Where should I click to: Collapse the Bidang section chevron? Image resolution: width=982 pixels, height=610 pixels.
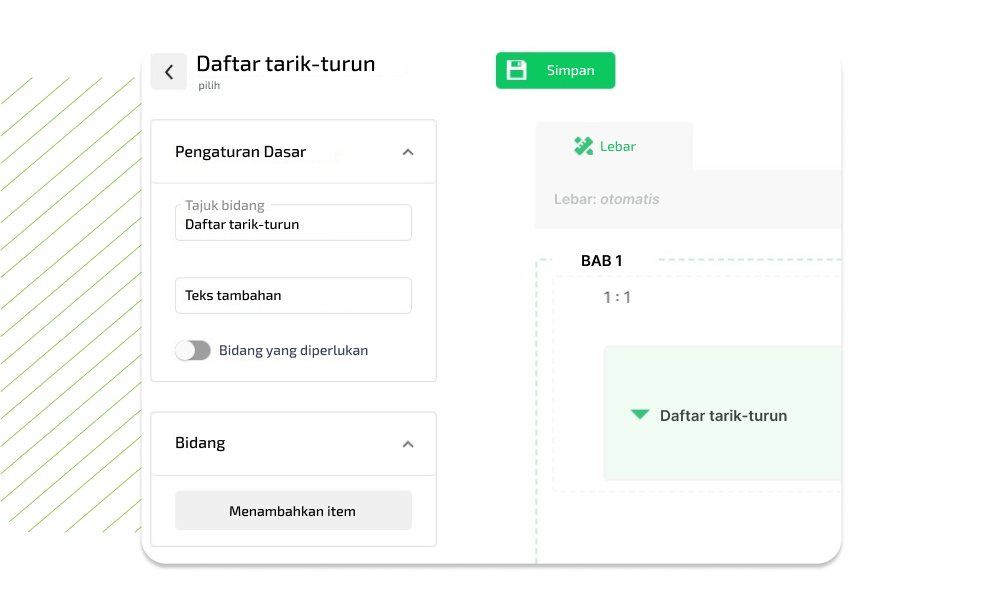(x=407, y=443)
